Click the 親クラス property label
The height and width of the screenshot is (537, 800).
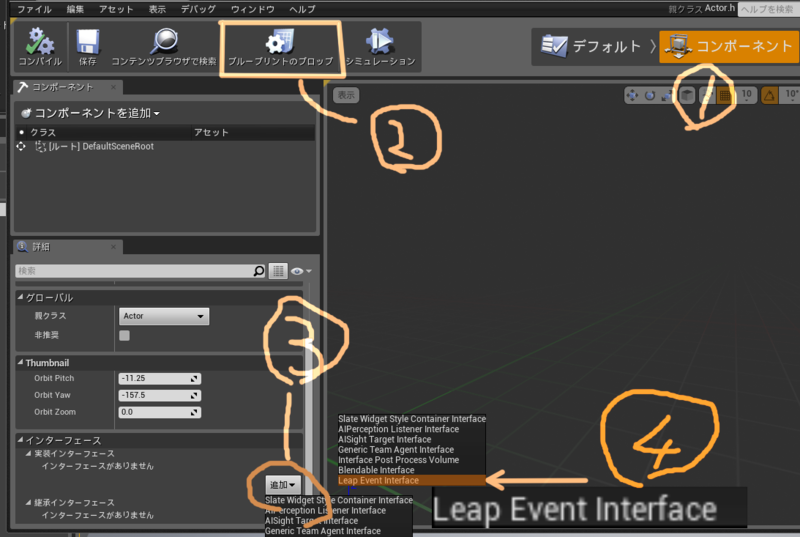tap(50, 316)
